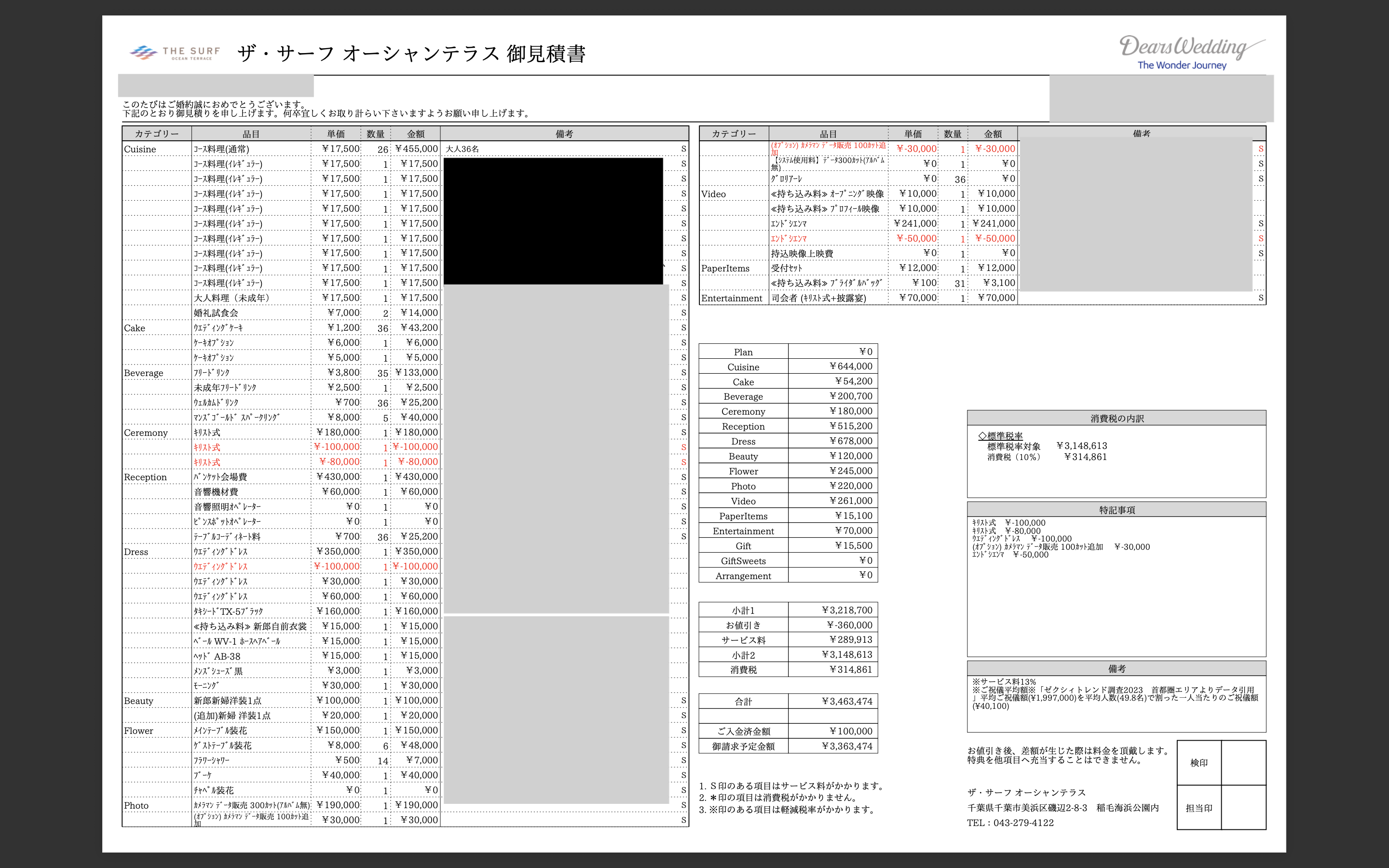
Task: Click the THE SURF Ocean Terrace logo
Action: pyautogui.click(x=175, y=54)
